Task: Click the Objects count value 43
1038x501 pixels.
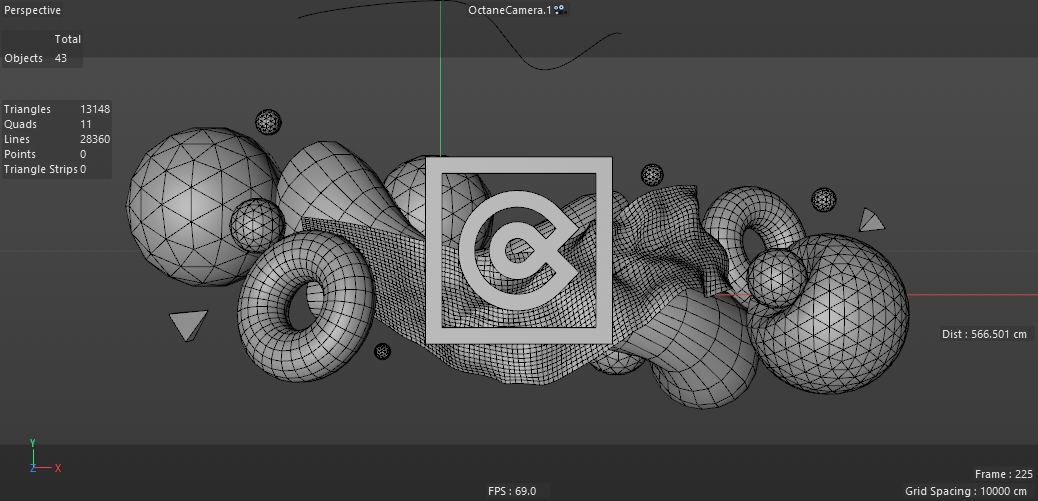Action: point(61,58)
